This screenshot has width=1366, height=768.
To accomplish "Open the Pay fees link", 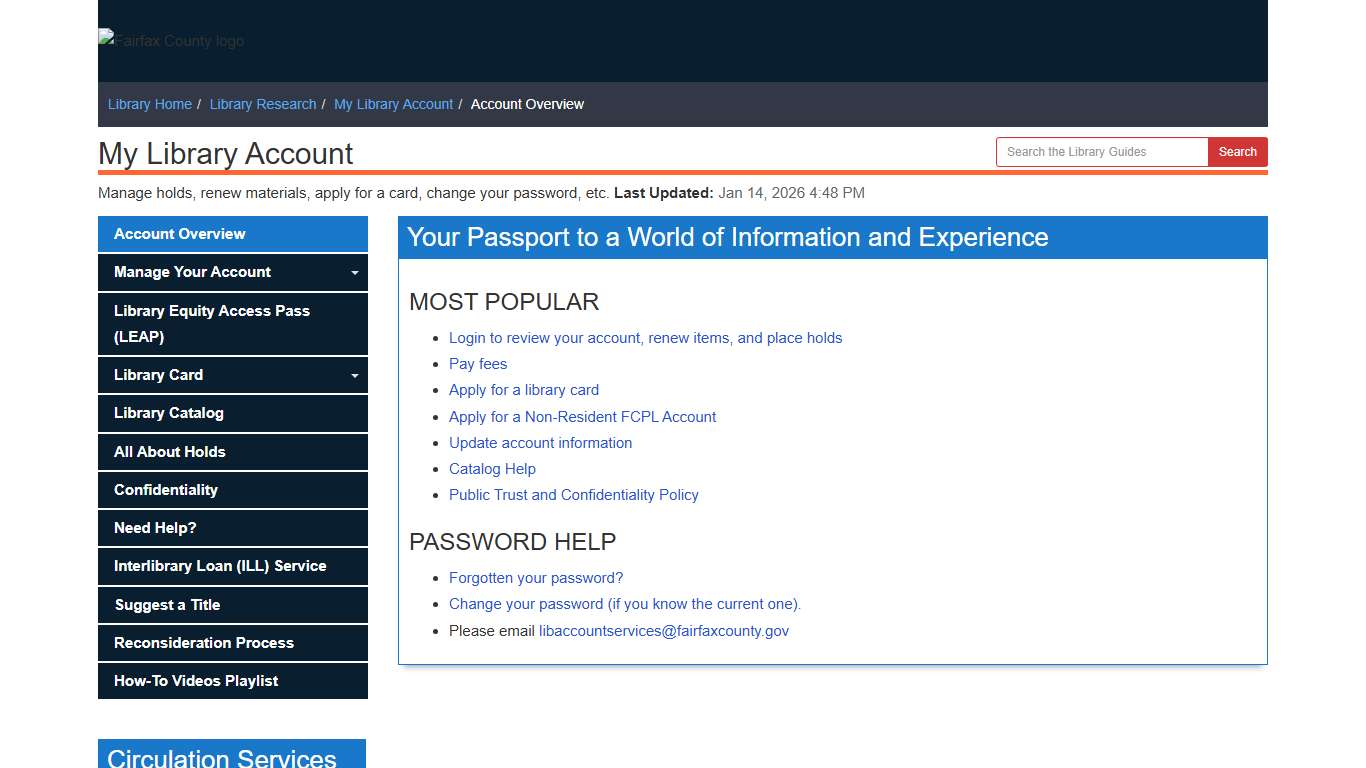I will coord(477,364).
